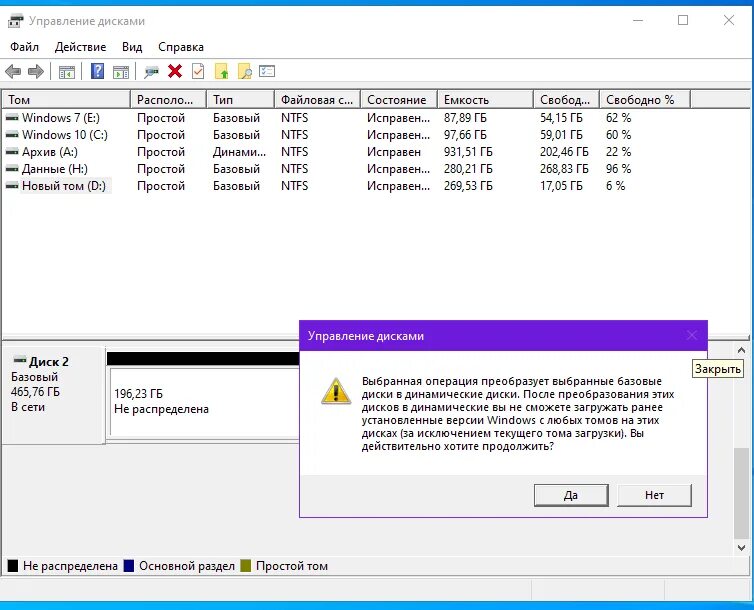Open the Действие menu
Screen dimensions: 754x610
(x=80, y=47)
